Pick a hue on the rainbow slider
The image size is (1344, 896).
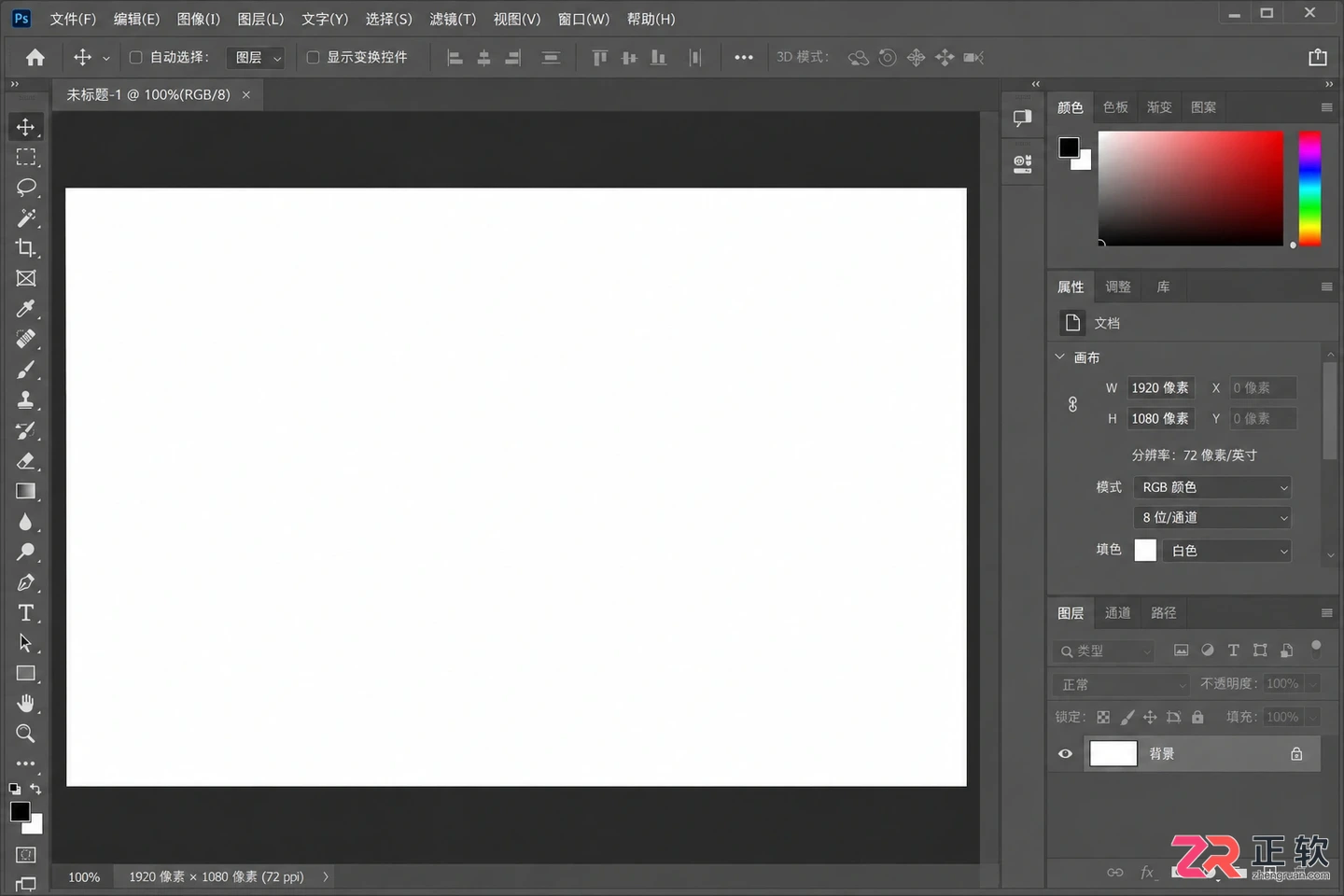[1310, 189]
